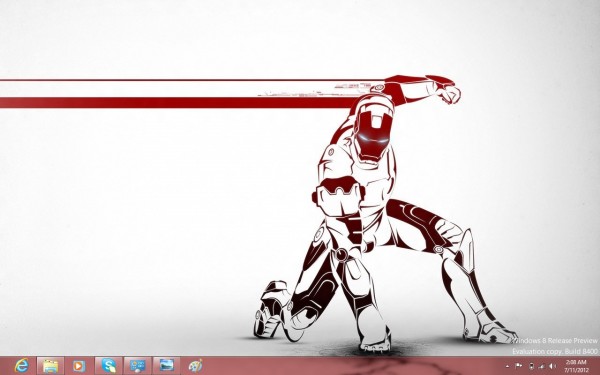Show hidden tray icons arrow
This screenshot has height=375, width=600.
[x=508, y=366]
